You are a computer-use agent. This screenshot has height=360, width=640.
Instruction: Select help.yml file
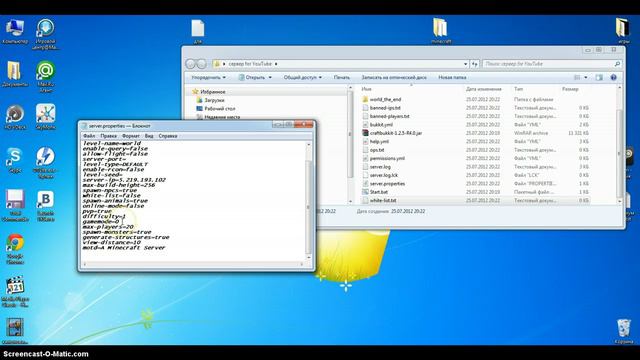pos(379,142)
